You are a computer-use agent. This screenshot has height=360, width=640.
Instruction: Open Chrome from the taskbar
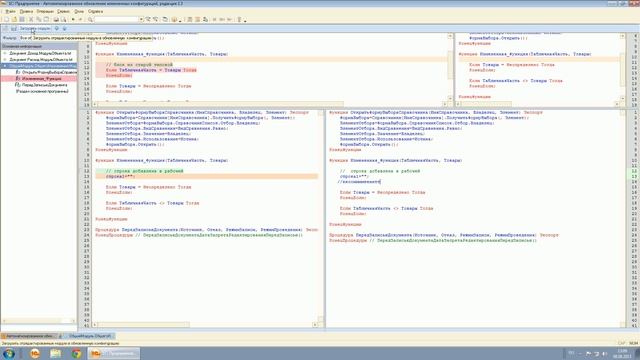(x=76, y=353)
